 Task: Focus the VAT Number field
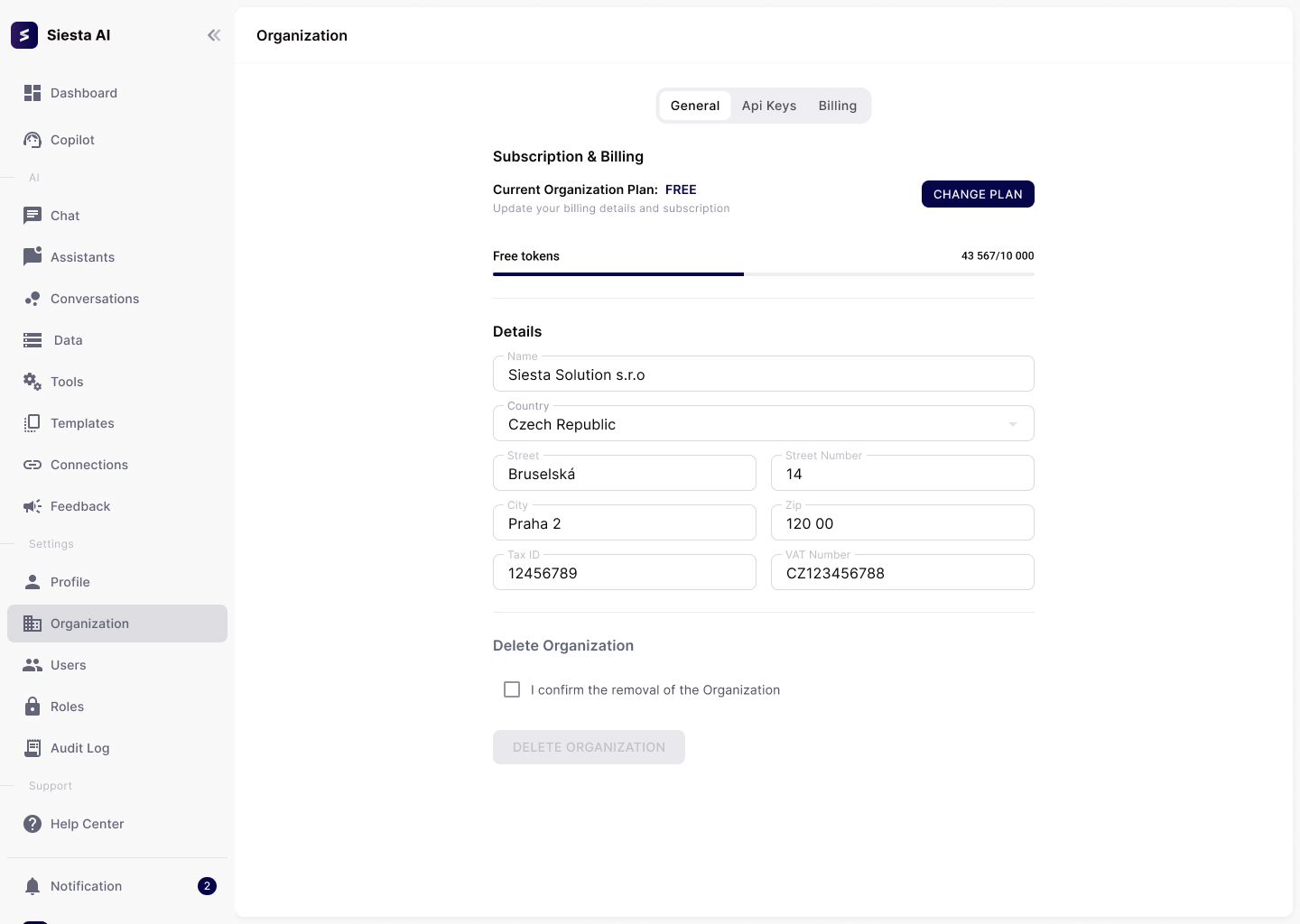902,573
